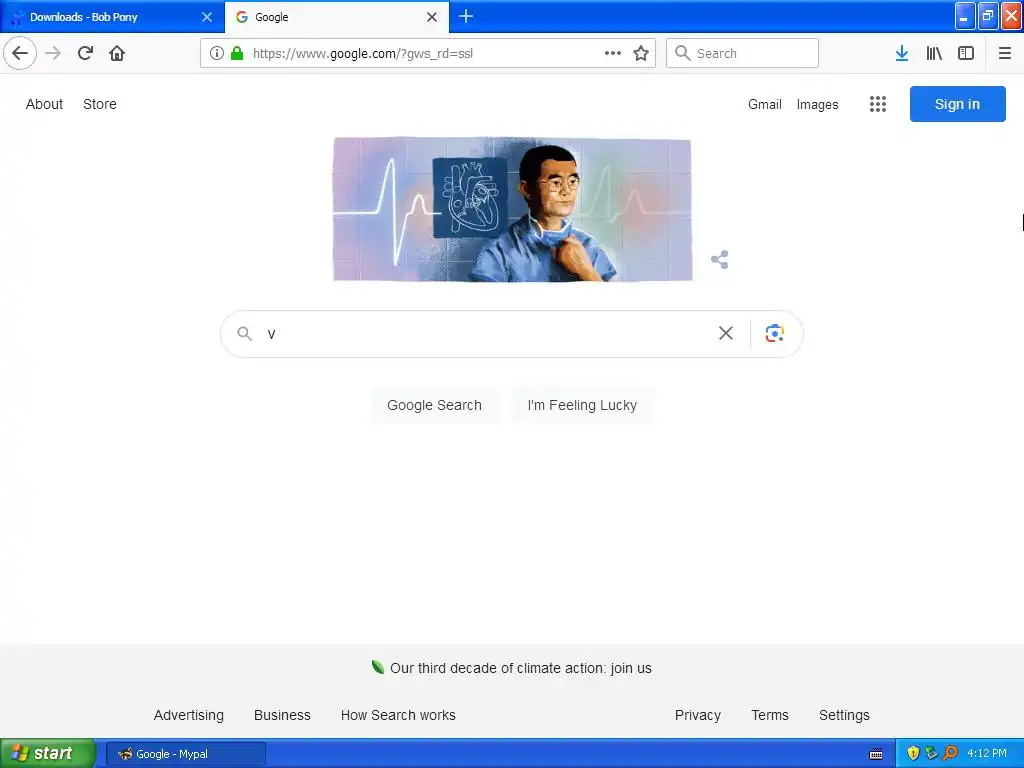Toggle the sidebar view

(x=966, y=53)
